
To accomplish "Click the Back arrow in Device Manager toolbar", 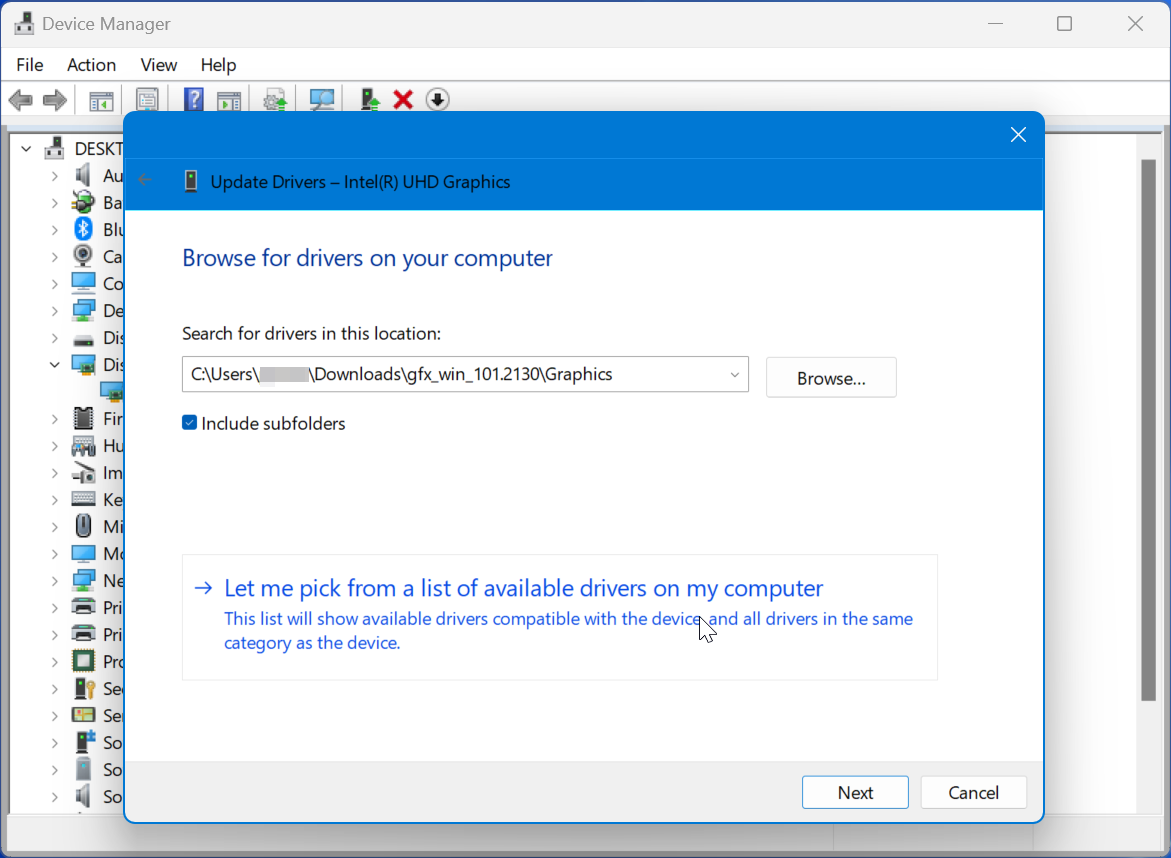I will point(20,99).
